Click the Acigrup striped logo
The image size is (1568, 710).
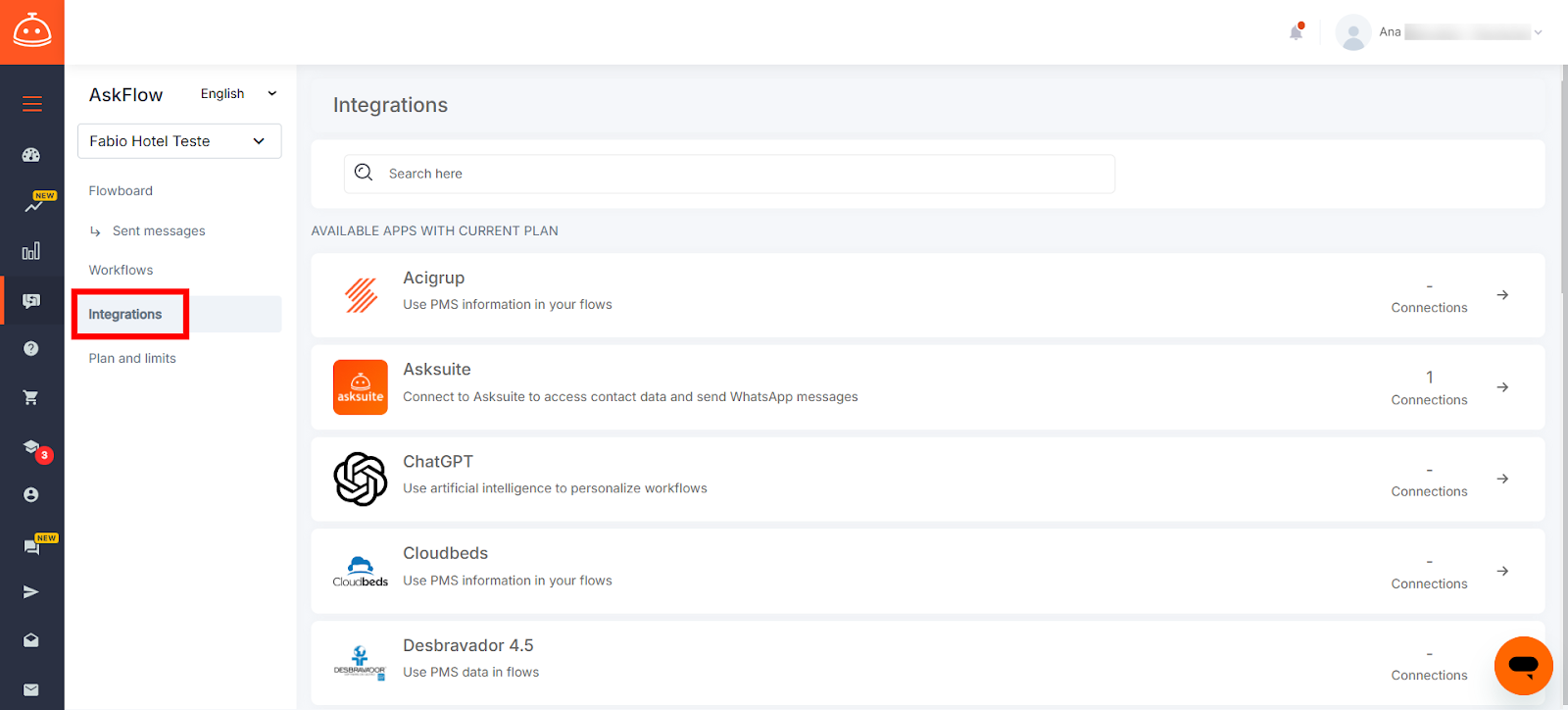[x=361, y=295]
